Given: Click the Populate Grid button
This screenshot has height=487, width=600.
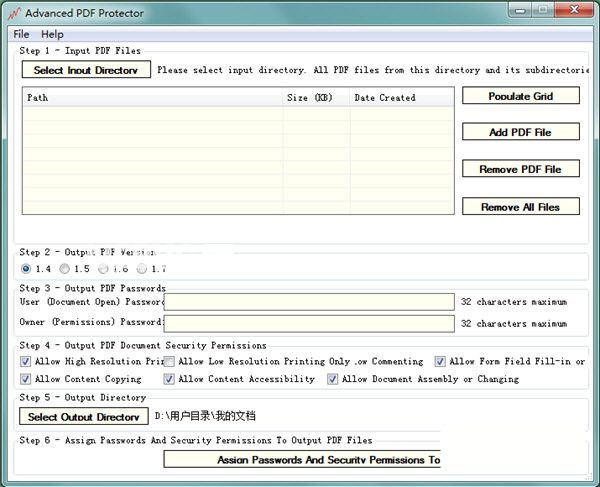Looking at the screenshot, I should [521, 96].
